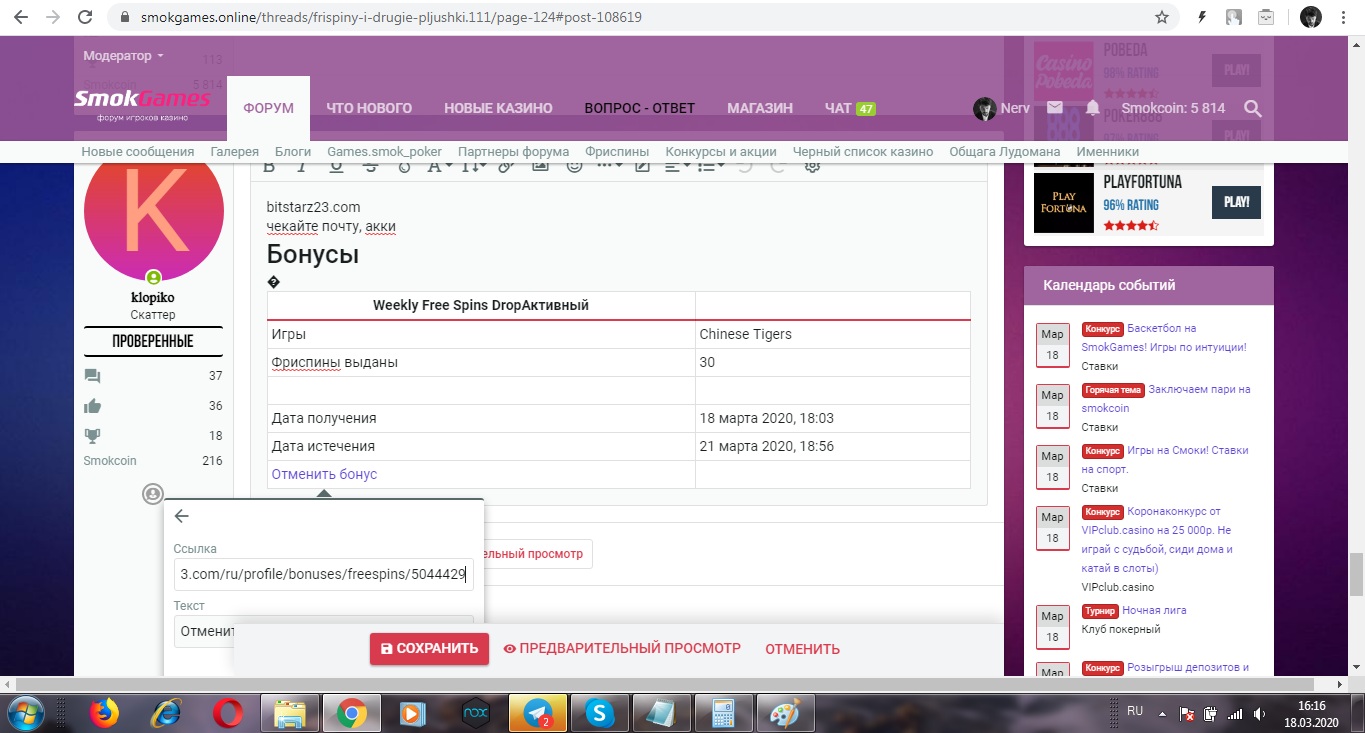This screenshot has width=1365, height=733.
Task: Click Отменить бонус link in editor
Action: (x=324, y=474)
